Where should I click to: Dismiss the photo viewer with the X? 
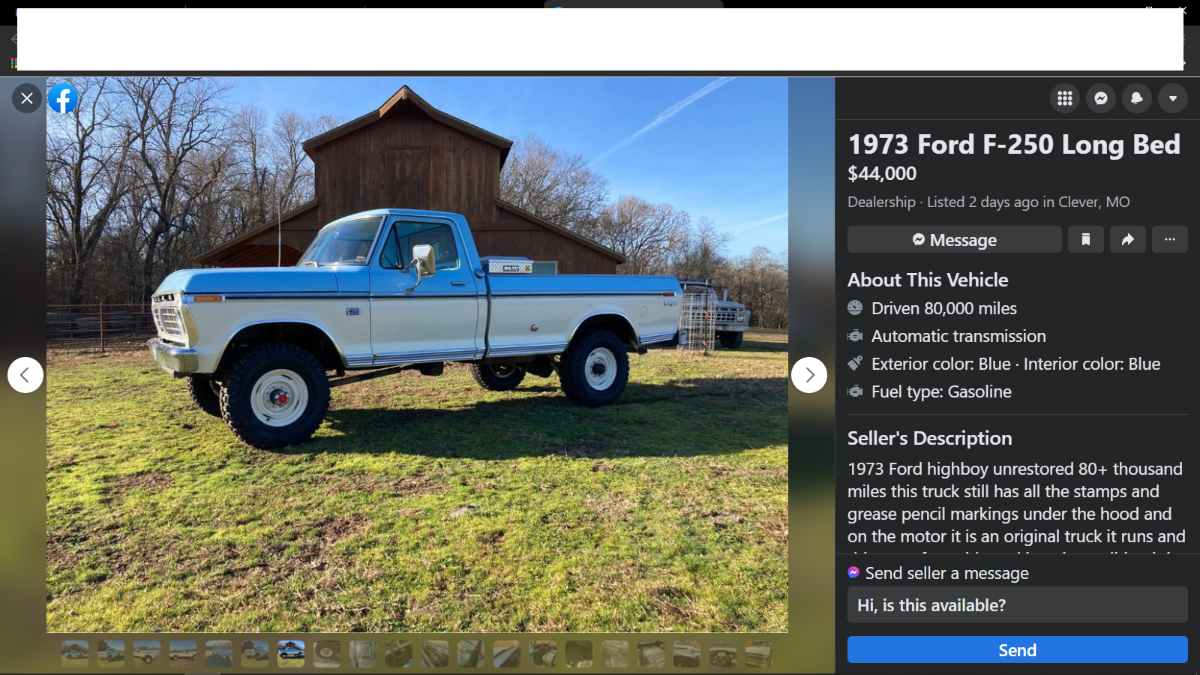pyautogui.click(x=26, y=98)
